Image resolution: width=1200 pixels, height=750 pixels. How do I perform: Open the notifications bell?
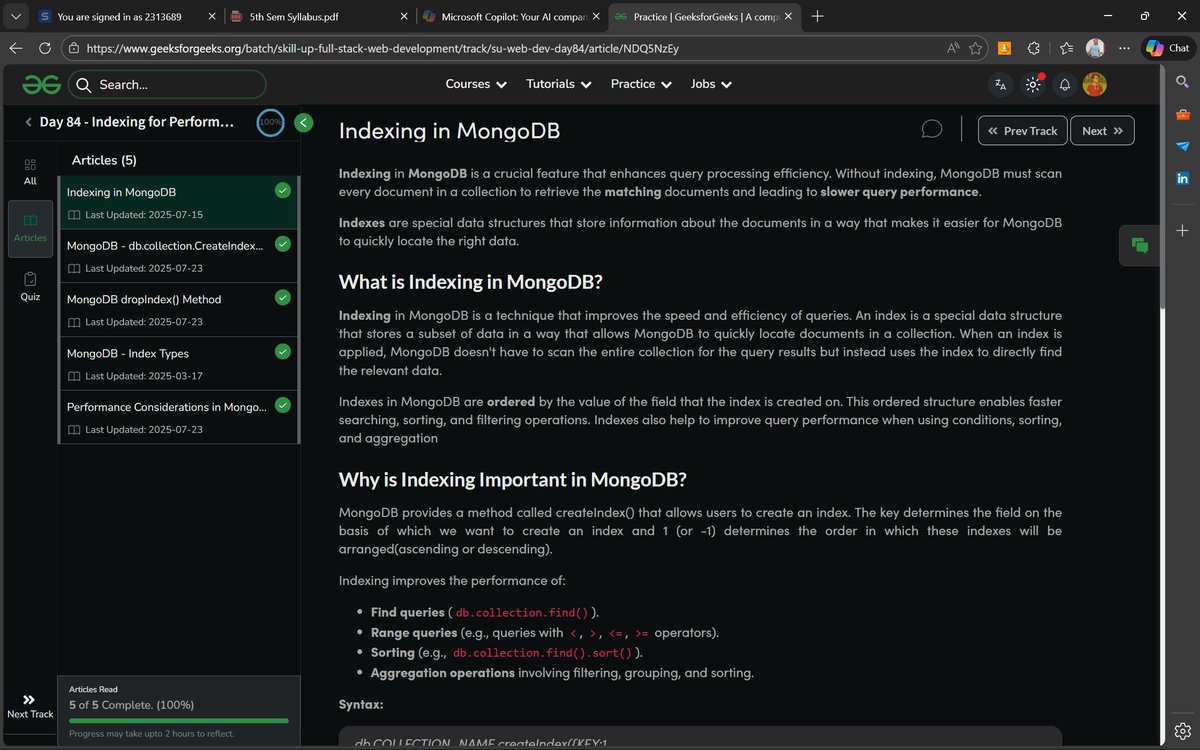(x=1065, y=85)
